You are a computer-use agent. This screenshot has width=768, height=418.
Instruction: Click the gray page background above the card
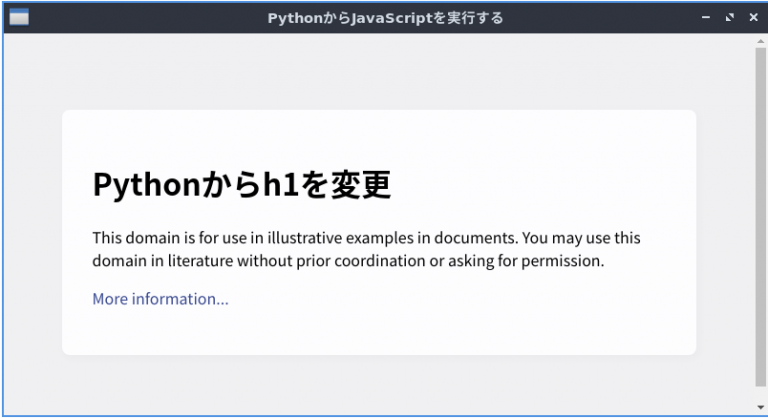coord(379,71)
